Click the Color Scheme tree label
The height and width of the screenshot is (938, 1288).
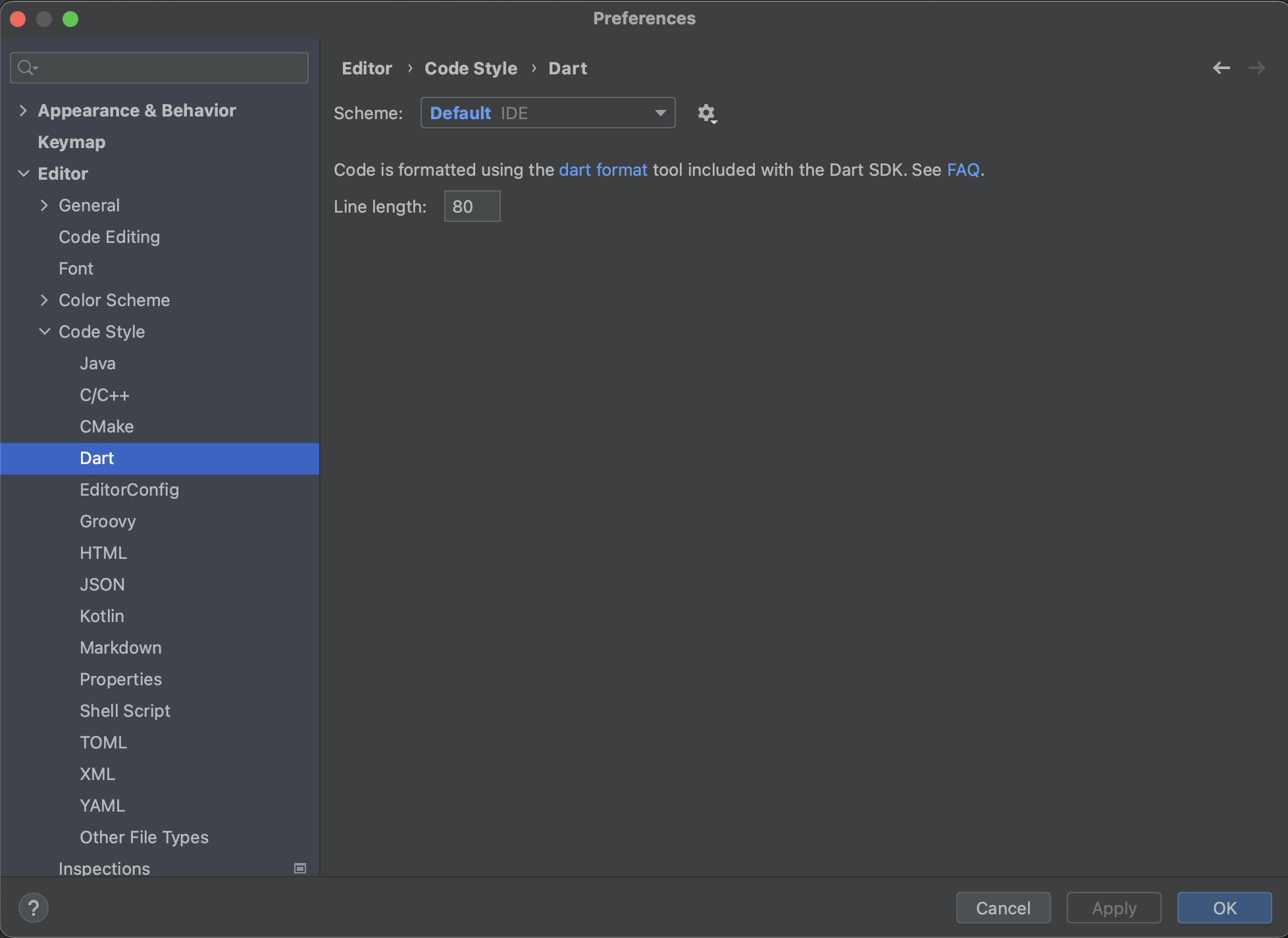(x=114, y=300)
